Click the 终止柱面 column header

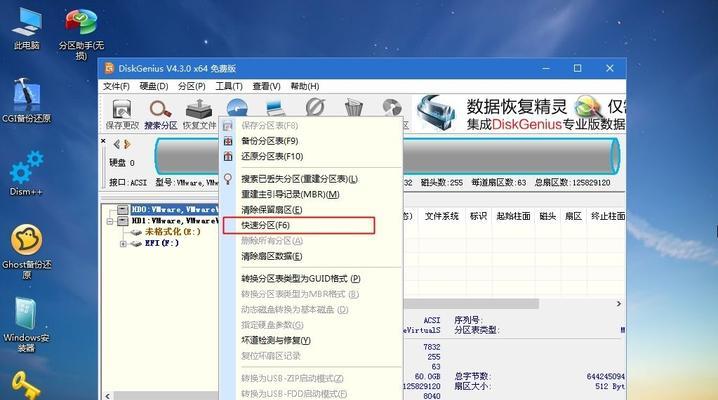click(x=607, y=216)
